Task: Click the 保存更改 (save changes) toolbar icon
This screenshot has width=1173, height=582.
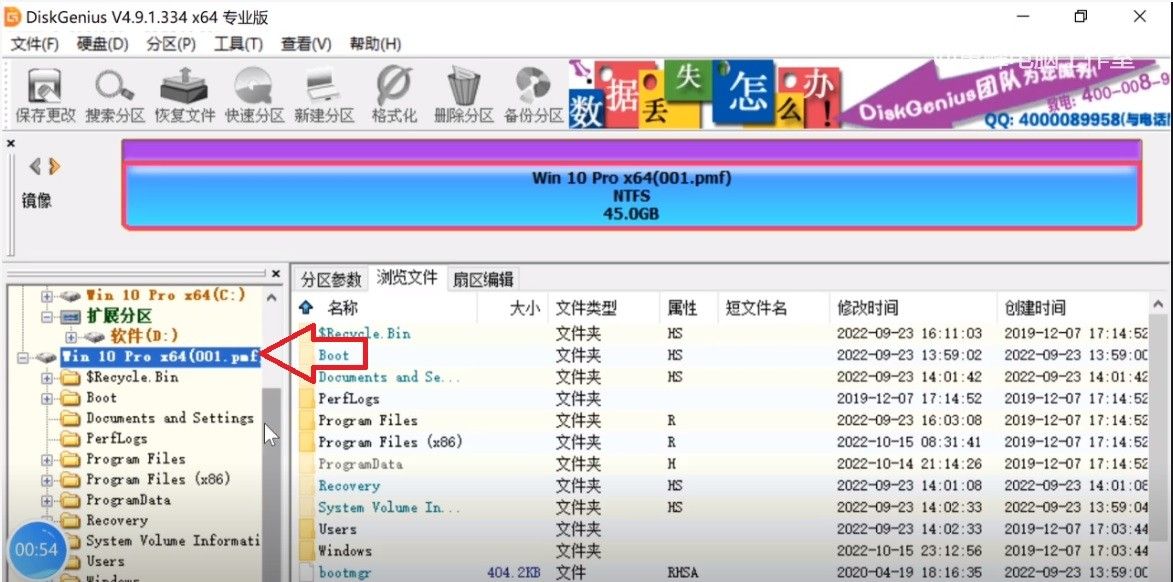Action: (x=43, y=88)
